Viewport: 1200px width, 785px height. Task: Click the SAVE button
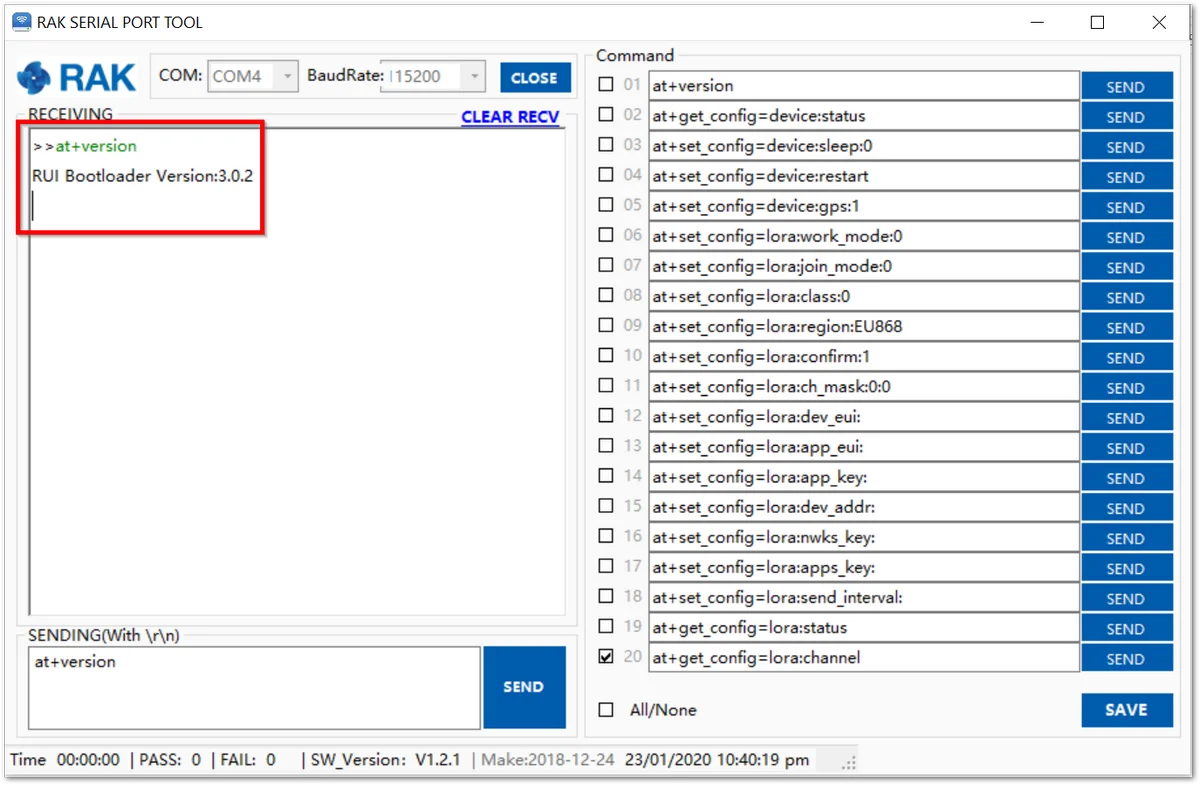[x=1126, y=710]
